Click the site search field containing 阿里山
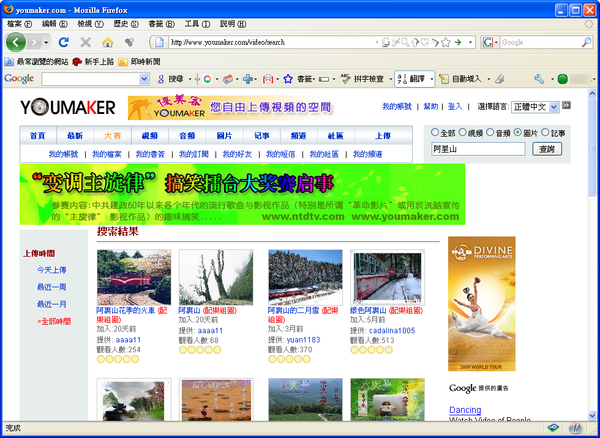600x438 pixels. pos(478,149)
